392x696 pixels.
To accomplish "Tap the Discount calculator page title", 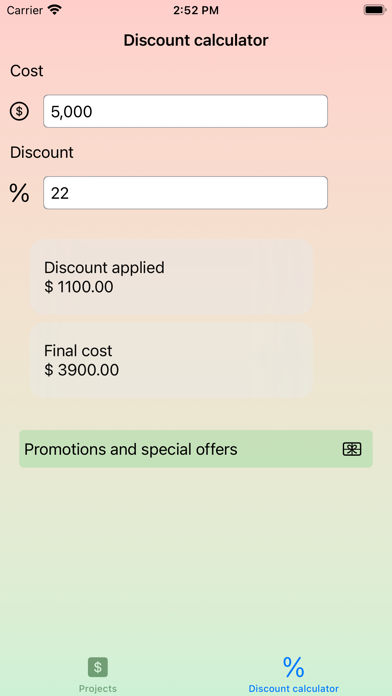I will pyautogui.click(x=196, y=40).
